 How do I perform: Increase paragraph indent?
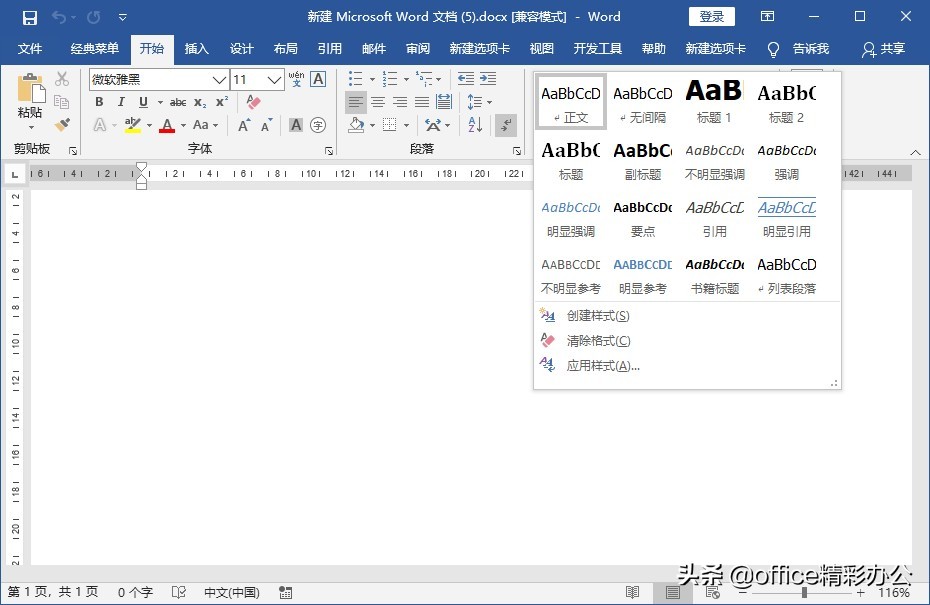point(488,79)
